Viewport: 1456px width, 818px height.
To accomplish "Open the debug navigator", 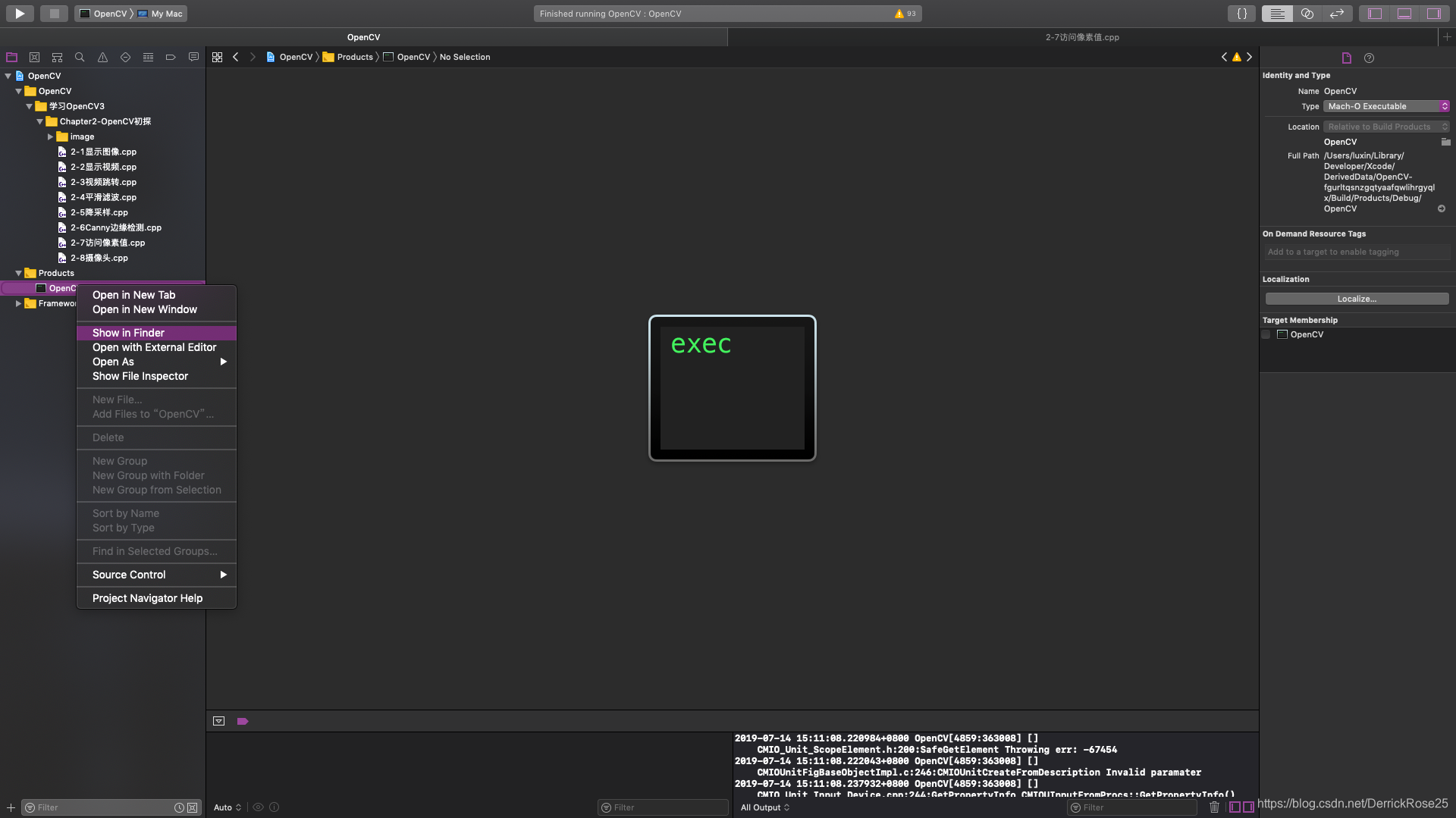I will 148,57.
